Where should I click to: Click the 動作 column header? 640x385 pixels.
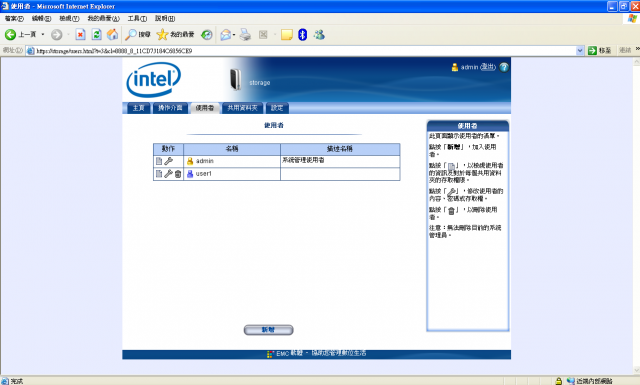click(x=168, y=149)
